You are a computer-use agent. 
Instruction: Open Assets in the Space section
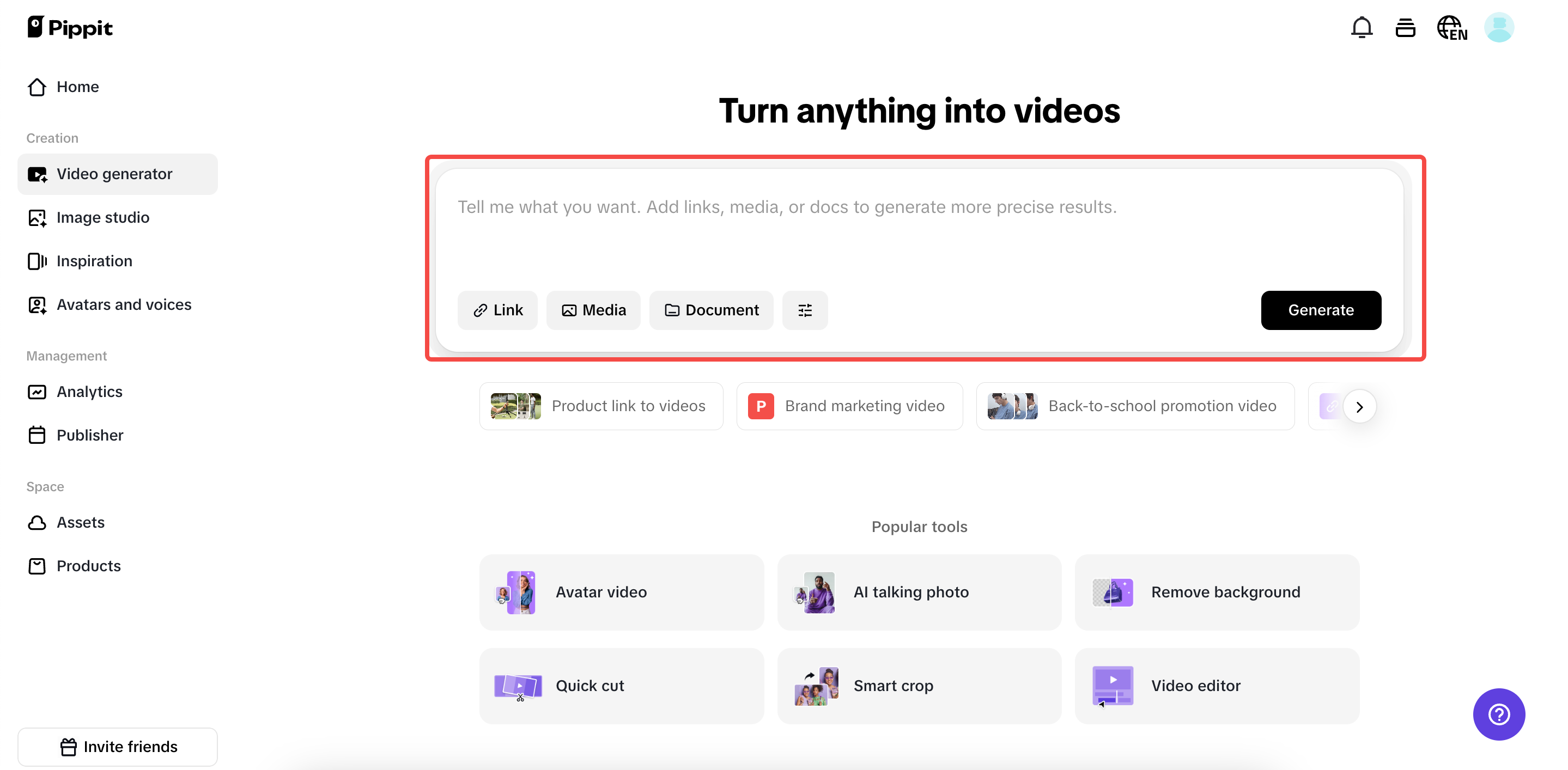click(x=81, y=522)
